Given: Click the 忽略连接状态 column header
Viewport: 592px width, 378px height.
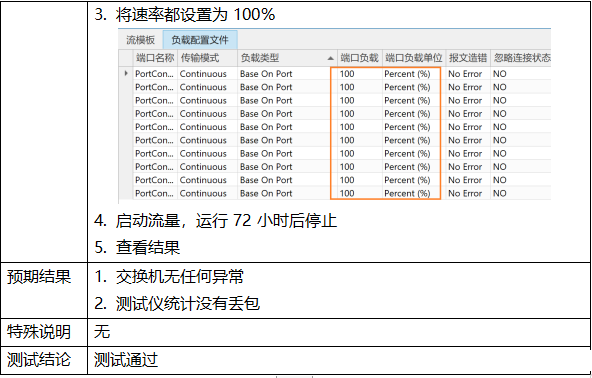Looking at the screenshot, I should point(521,58).
